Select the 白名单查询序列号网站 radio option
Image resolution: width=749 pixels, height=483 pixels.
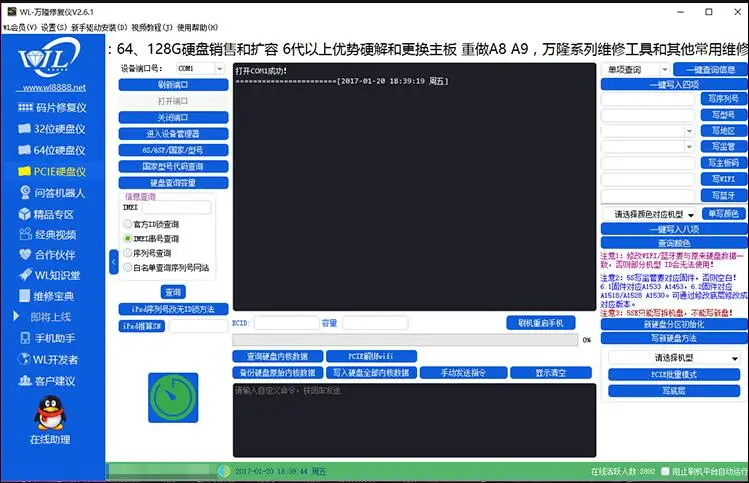pos(128,267)
